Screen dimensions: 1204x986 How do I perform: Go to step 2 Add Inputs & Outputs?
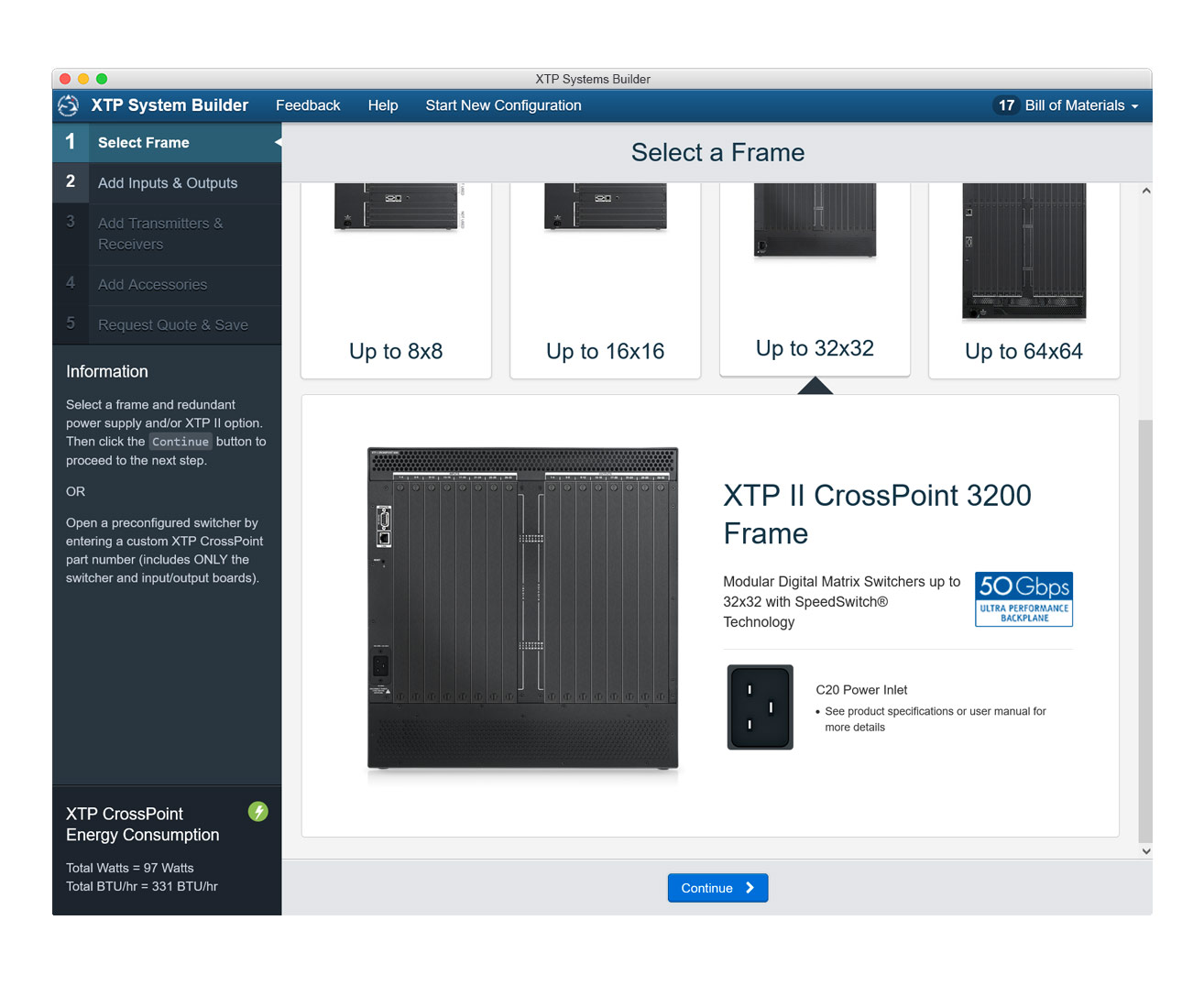167,182
